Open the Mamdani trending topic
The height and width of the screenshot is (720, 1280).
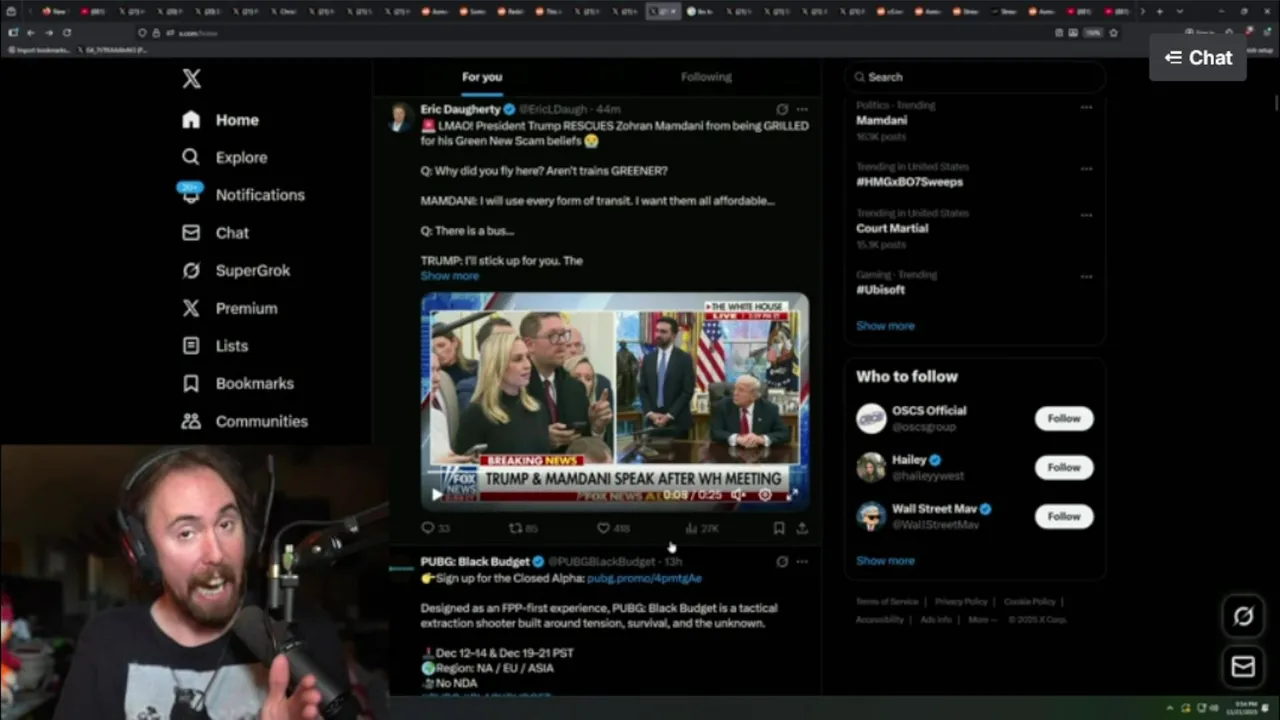881,120
